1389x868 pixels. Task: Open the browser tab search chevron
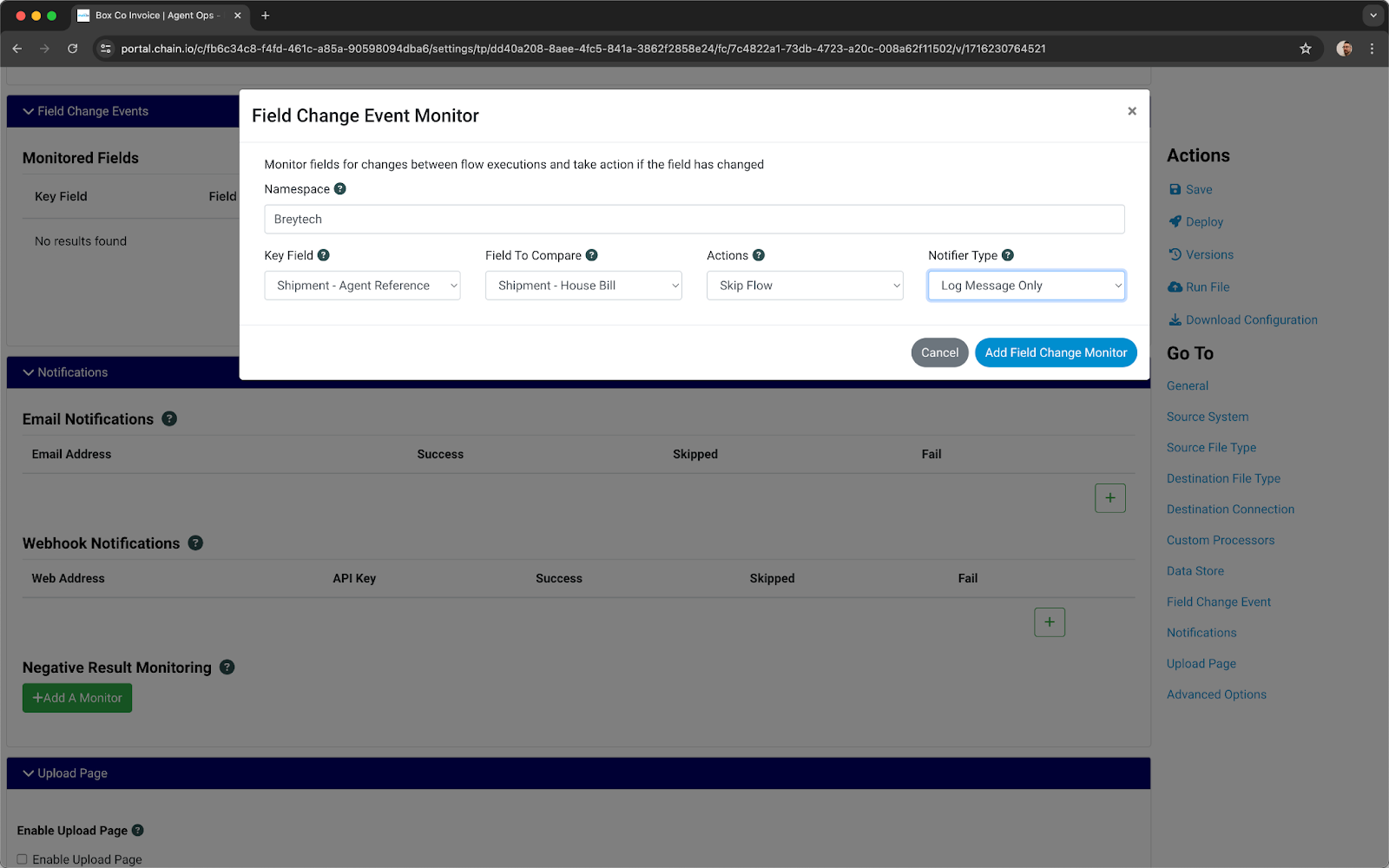(1373, 16)
